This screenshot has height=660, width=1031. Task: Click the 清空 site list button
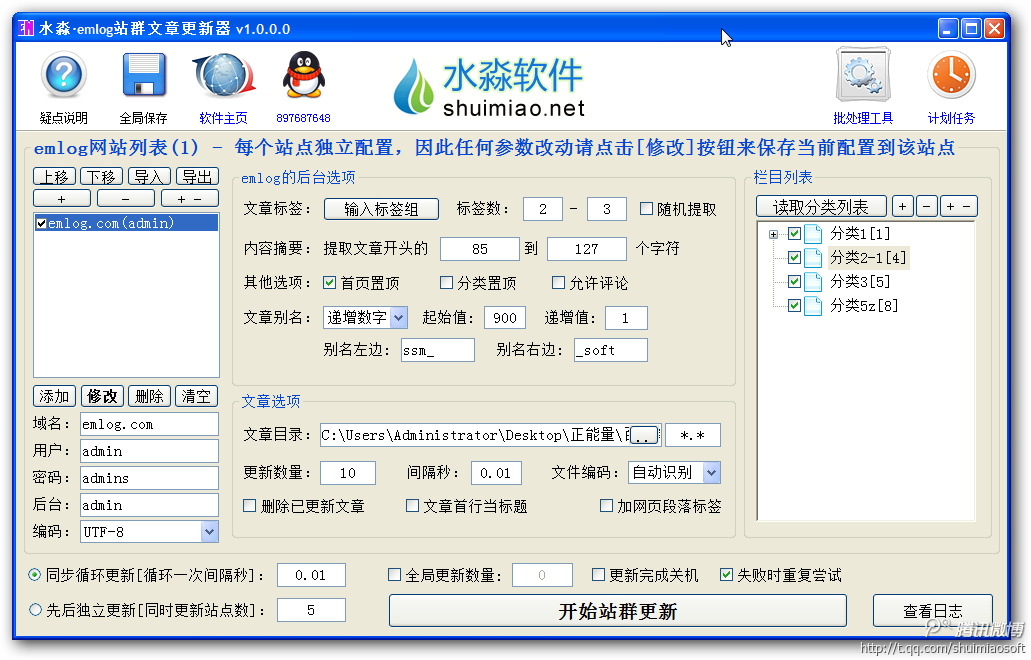click(196, 396)
